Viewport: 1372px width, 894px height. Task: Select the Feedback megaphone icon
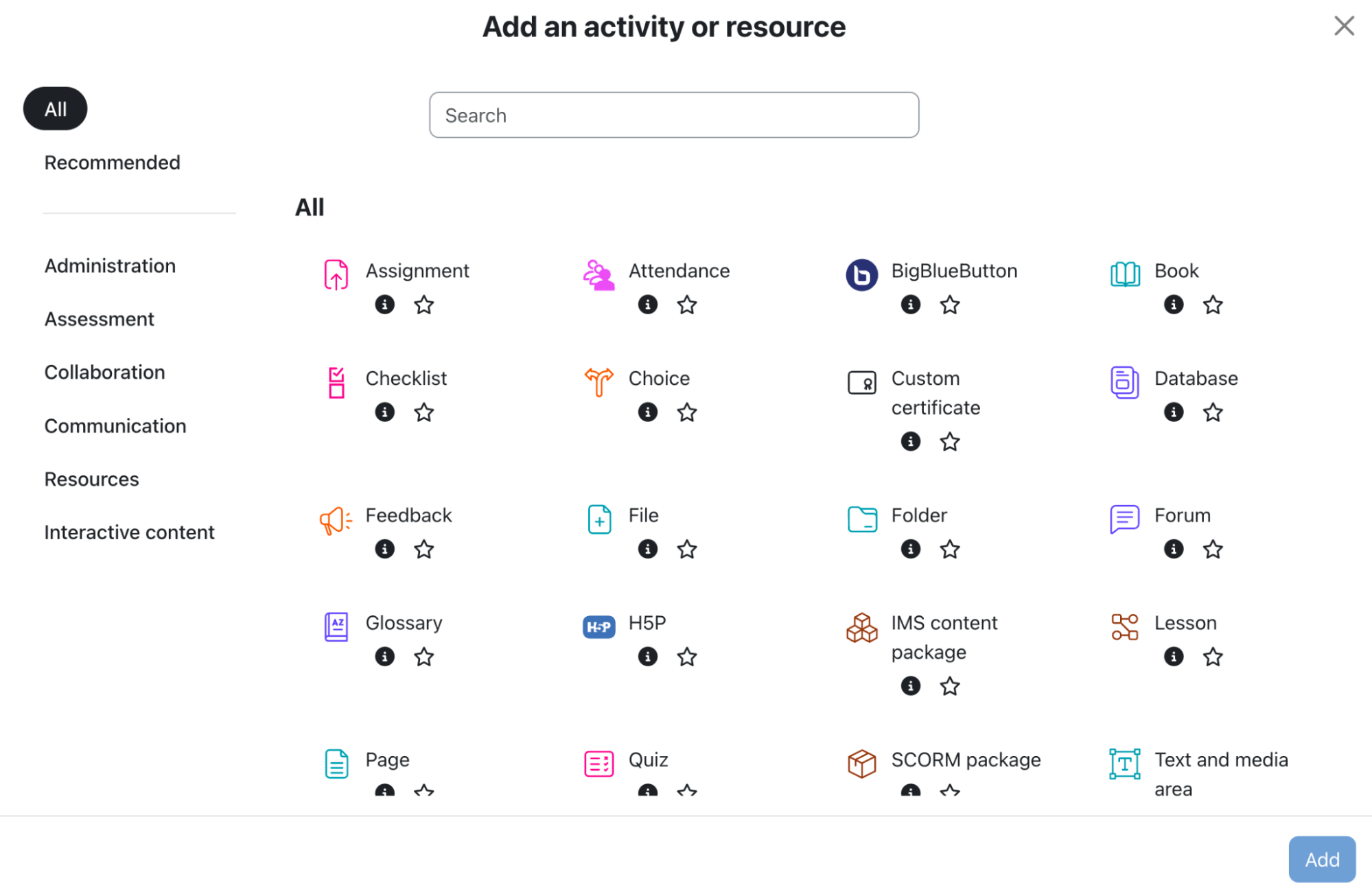pyautogui.click(x=336, y=521)
